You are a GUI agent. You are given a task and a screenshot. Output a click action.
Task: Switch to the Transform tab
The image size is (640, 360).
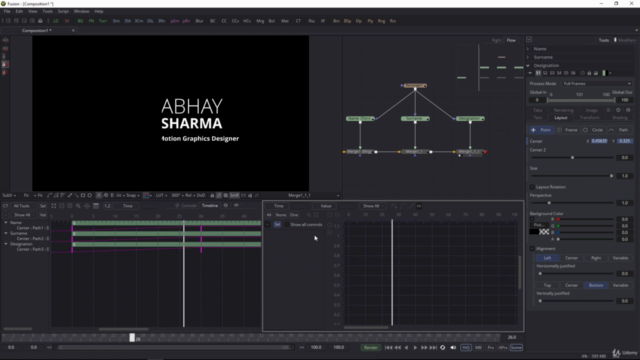(589, 118)
